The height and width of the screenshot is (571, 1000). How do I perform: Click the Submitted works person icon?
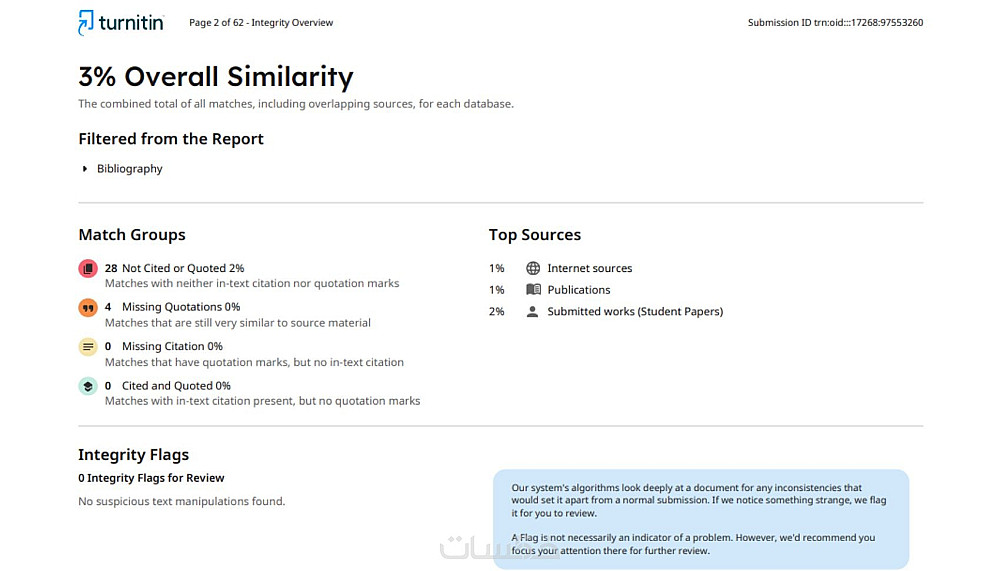[x=533, y=312]
